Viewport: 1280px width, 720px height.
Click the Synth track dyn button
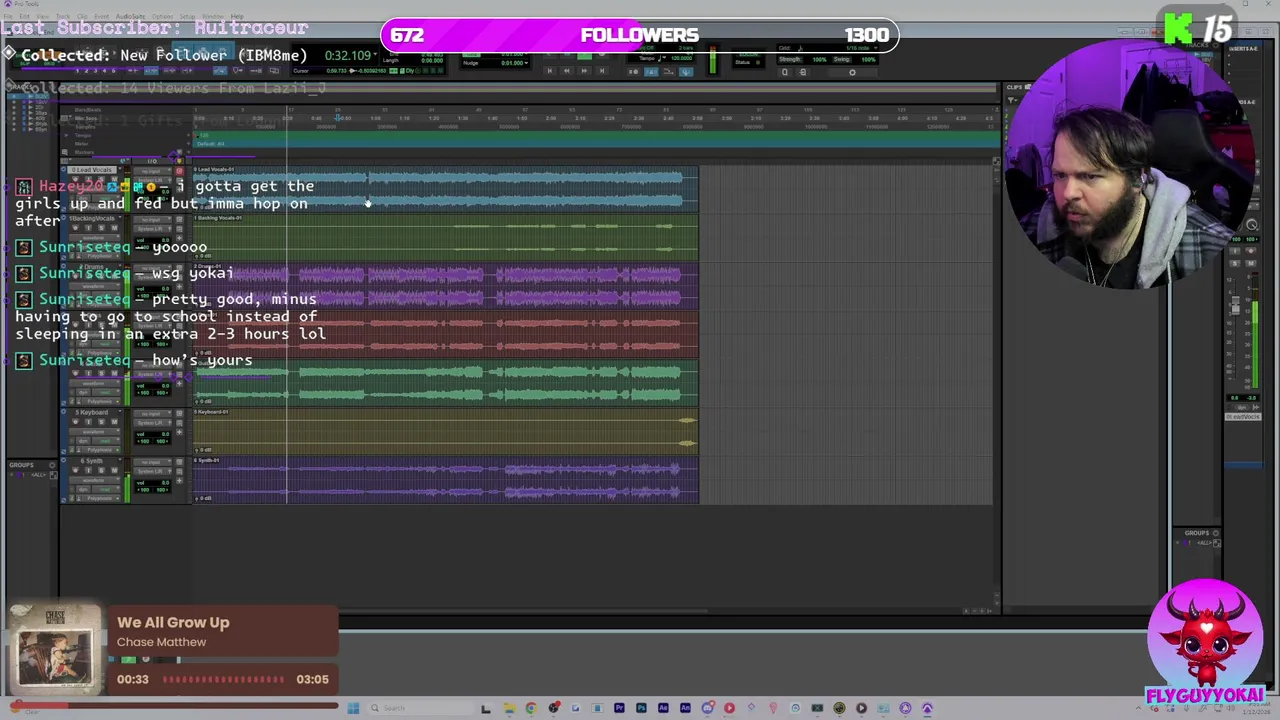pos(83,490)
